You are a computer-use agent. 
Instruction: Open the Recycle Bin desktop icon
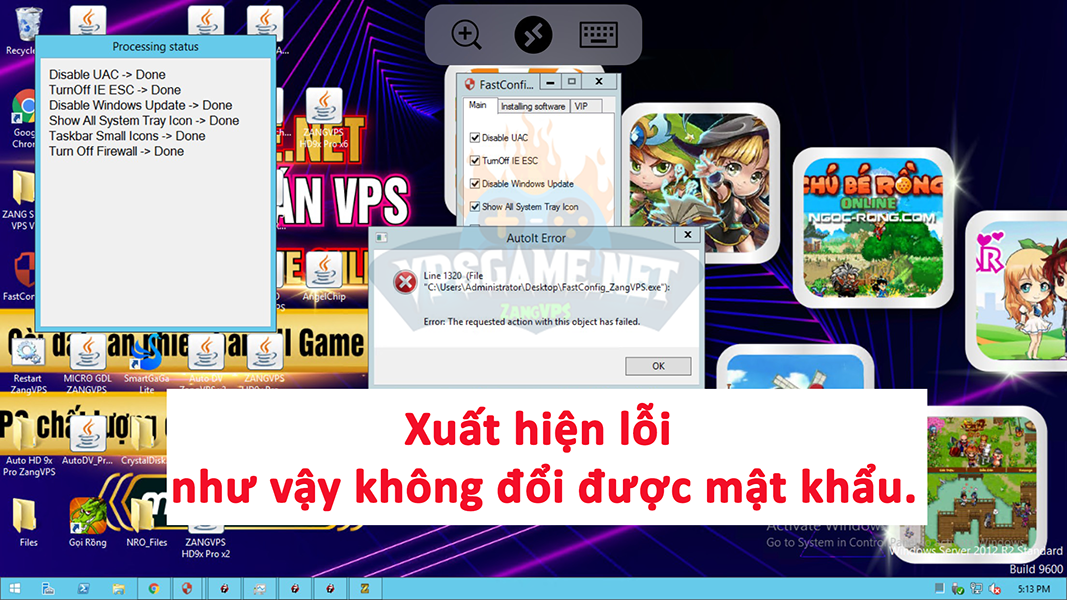click(x=28, y=24)
